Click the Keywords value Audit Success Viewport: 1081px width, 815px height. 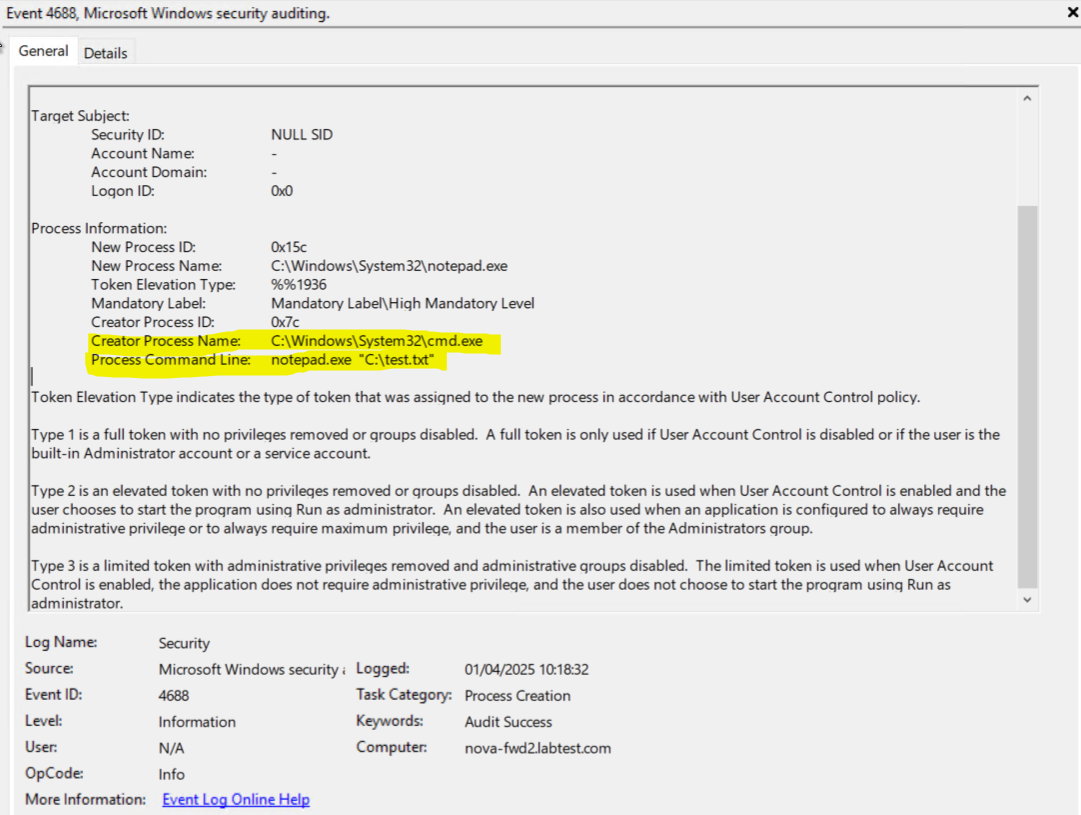point(508,722)
